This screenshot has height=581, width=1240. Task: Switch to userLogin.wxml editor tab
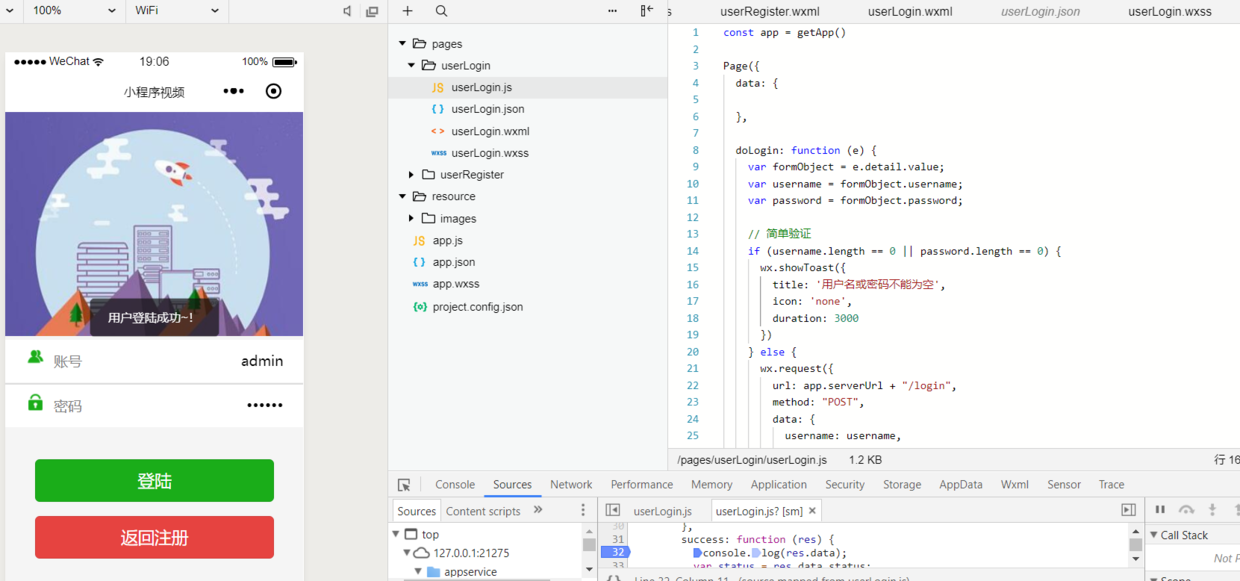(910, 12)
